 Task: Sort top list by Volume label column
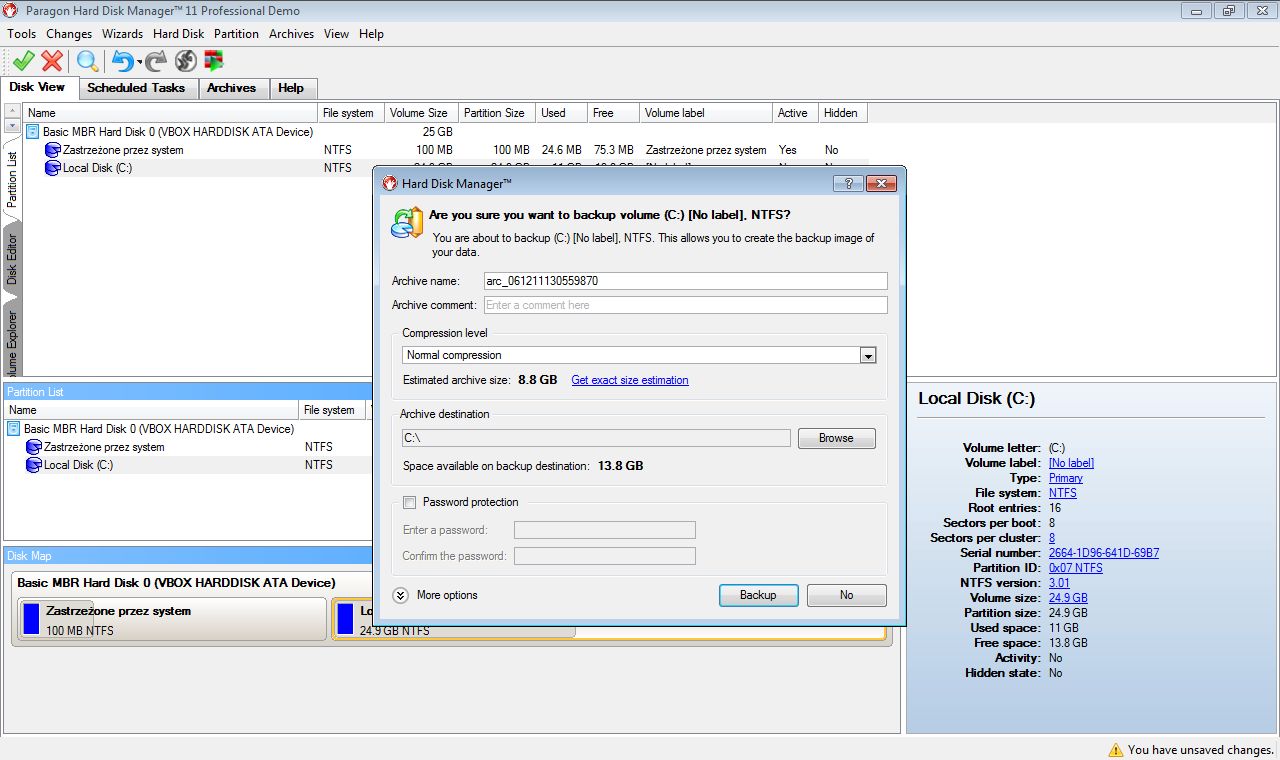point(705,113)
